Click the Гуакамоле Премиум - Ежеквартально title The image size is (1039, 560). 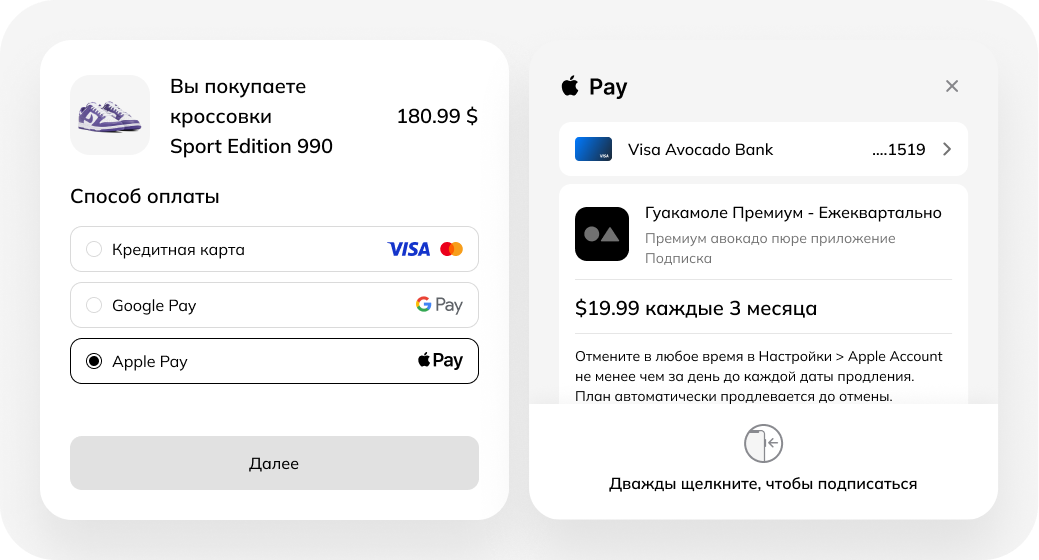(793, 213)
